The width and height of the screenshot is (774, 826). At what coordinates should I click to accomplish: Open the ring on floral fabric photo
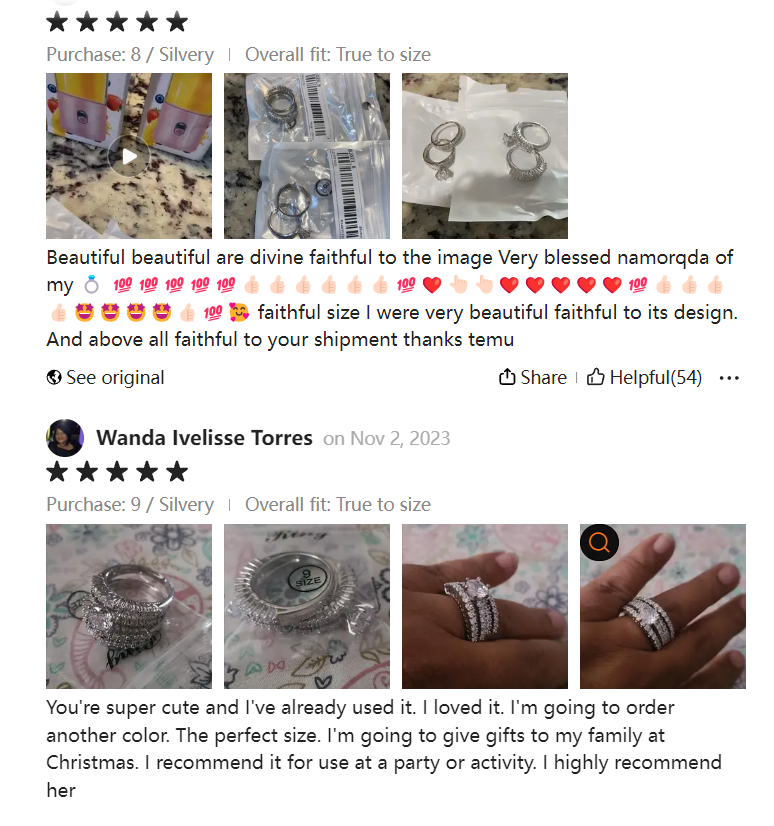pos(129,606)
